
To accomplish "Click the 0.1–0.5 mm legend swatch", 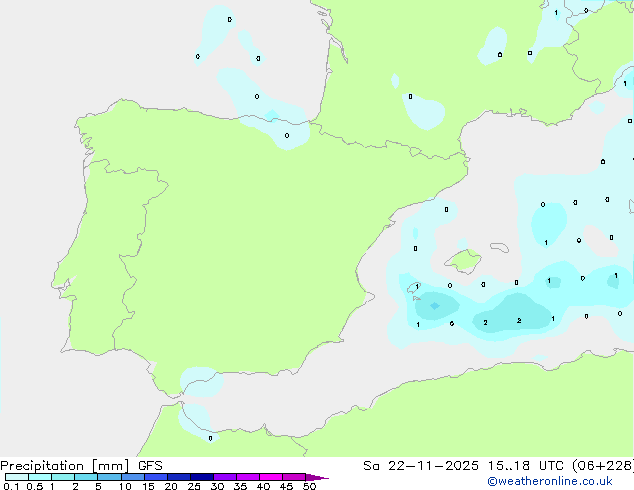I will pos(17,477).
